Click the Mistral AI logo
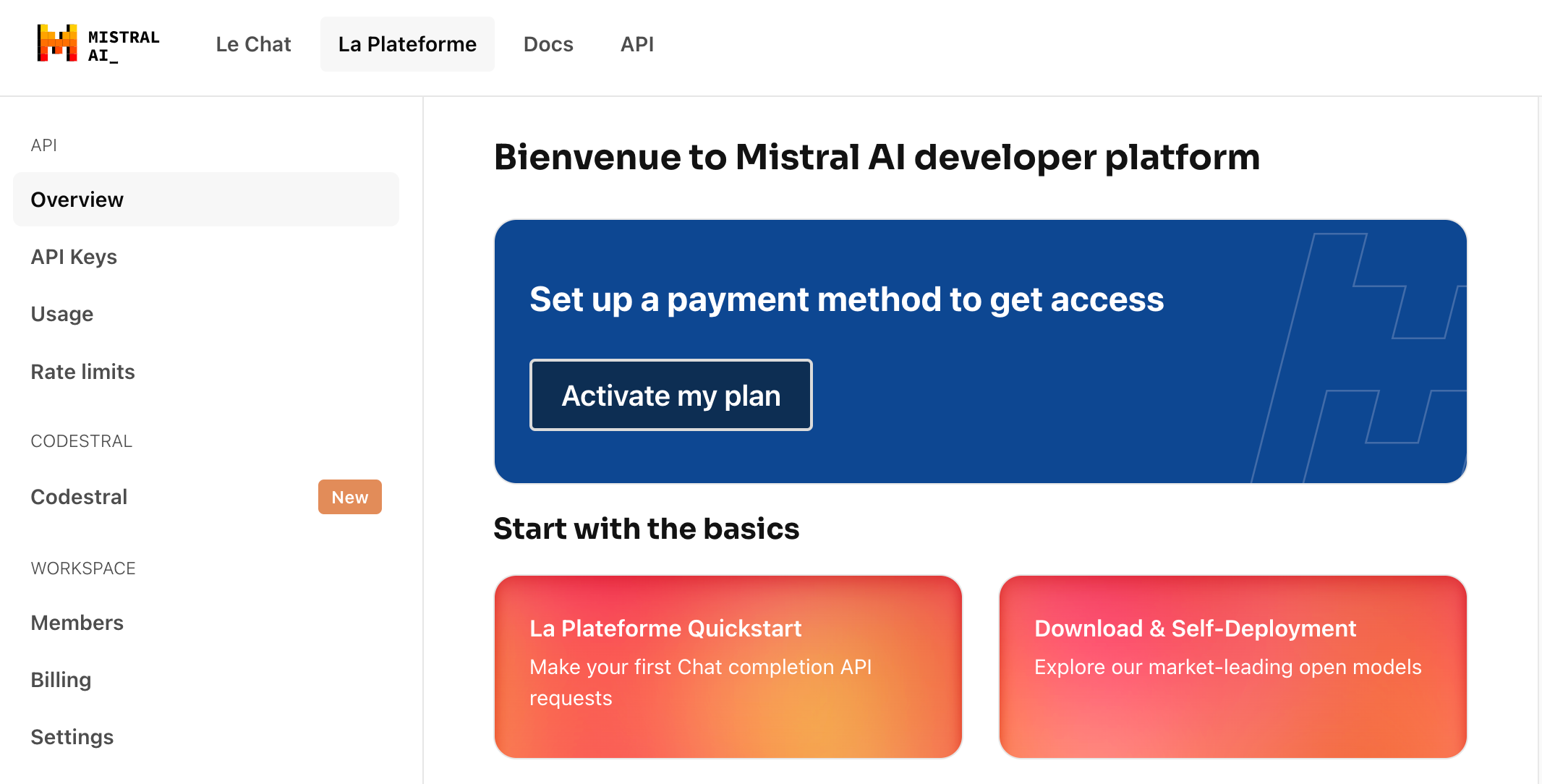1542x784 pixels. pos(98,44)
